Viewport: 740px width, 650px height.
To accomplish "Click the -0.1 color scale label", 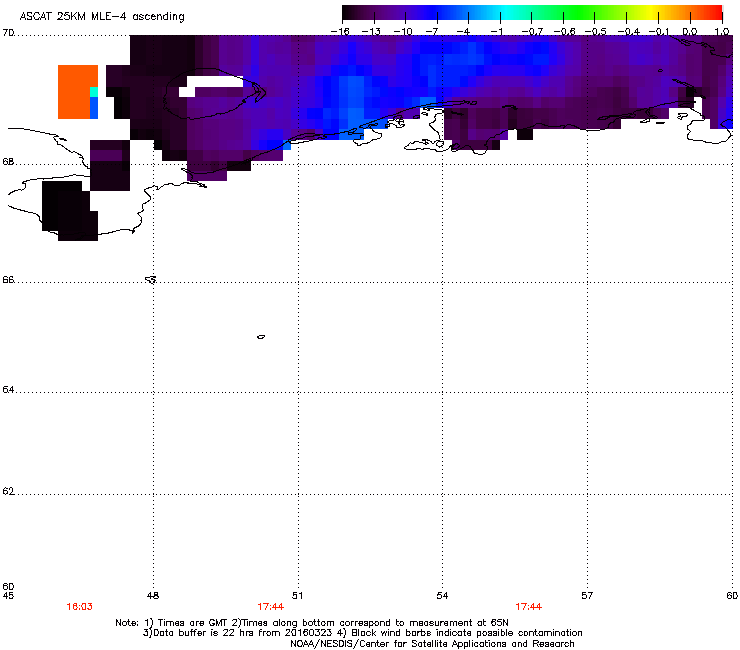I will coord(659,32).
